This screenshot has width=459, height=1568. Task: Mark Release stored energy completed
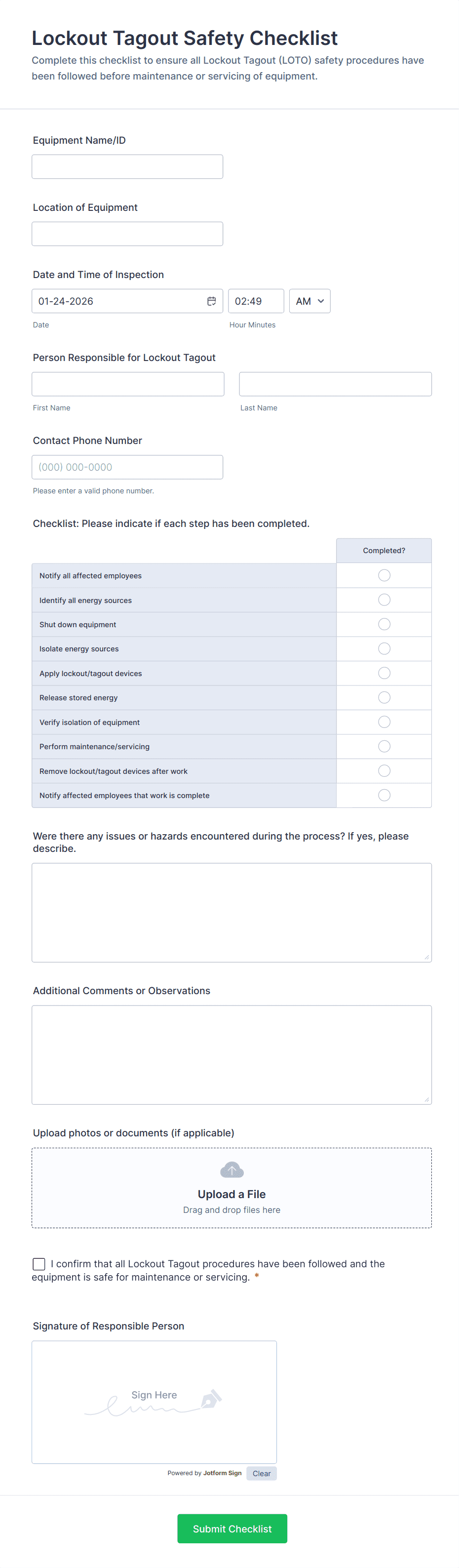[x=383, y=697]
